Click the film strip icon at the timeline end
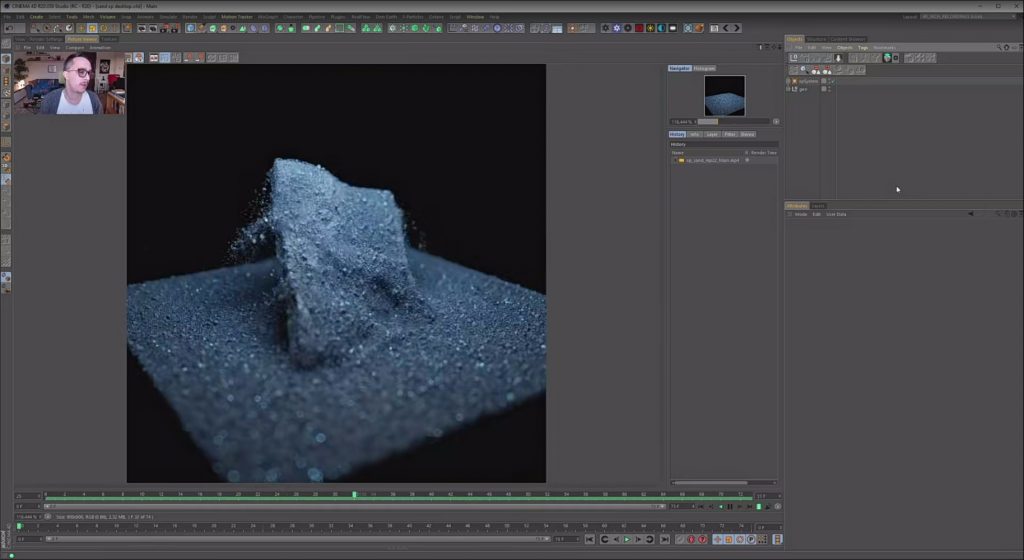The height and width of the screenshot is (560, 1024). pyautogui.click(x=777, y=539)
